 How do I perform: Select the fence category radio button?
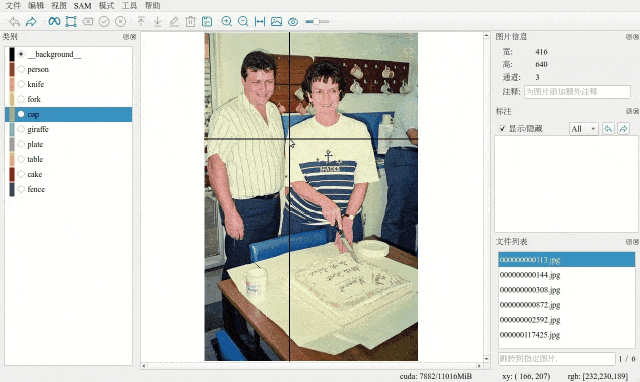click(21, 189)
